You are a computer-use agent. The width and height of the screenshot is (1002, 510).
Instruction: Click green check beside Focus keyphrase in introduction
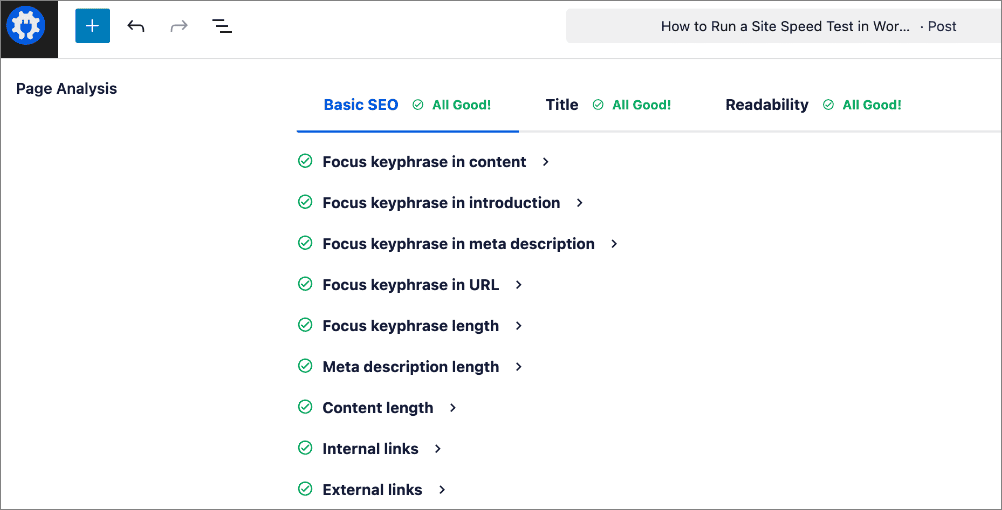tap(305, 202)
